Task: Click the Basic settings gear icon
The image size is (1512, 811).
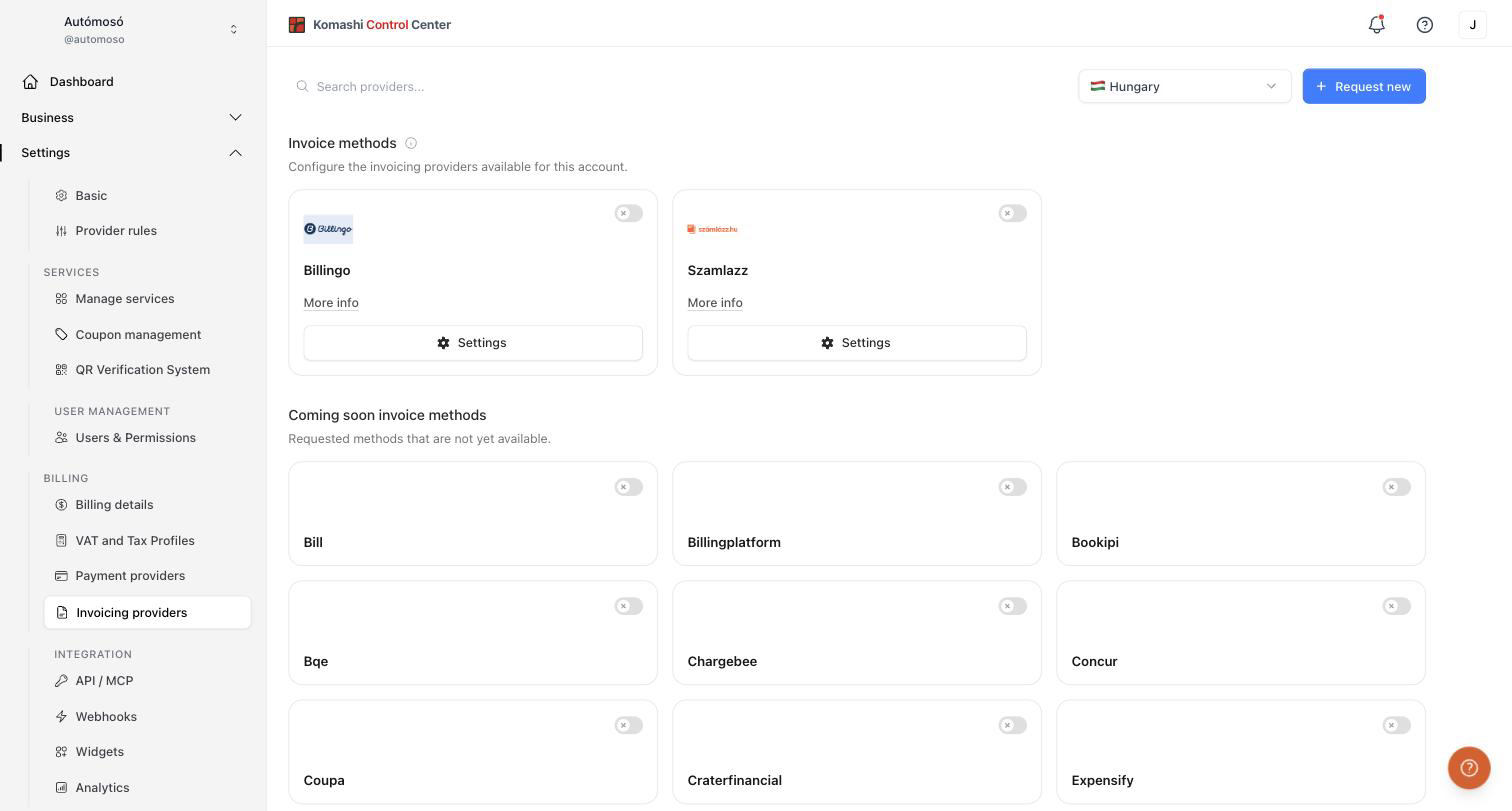Action: pos(61,195)
